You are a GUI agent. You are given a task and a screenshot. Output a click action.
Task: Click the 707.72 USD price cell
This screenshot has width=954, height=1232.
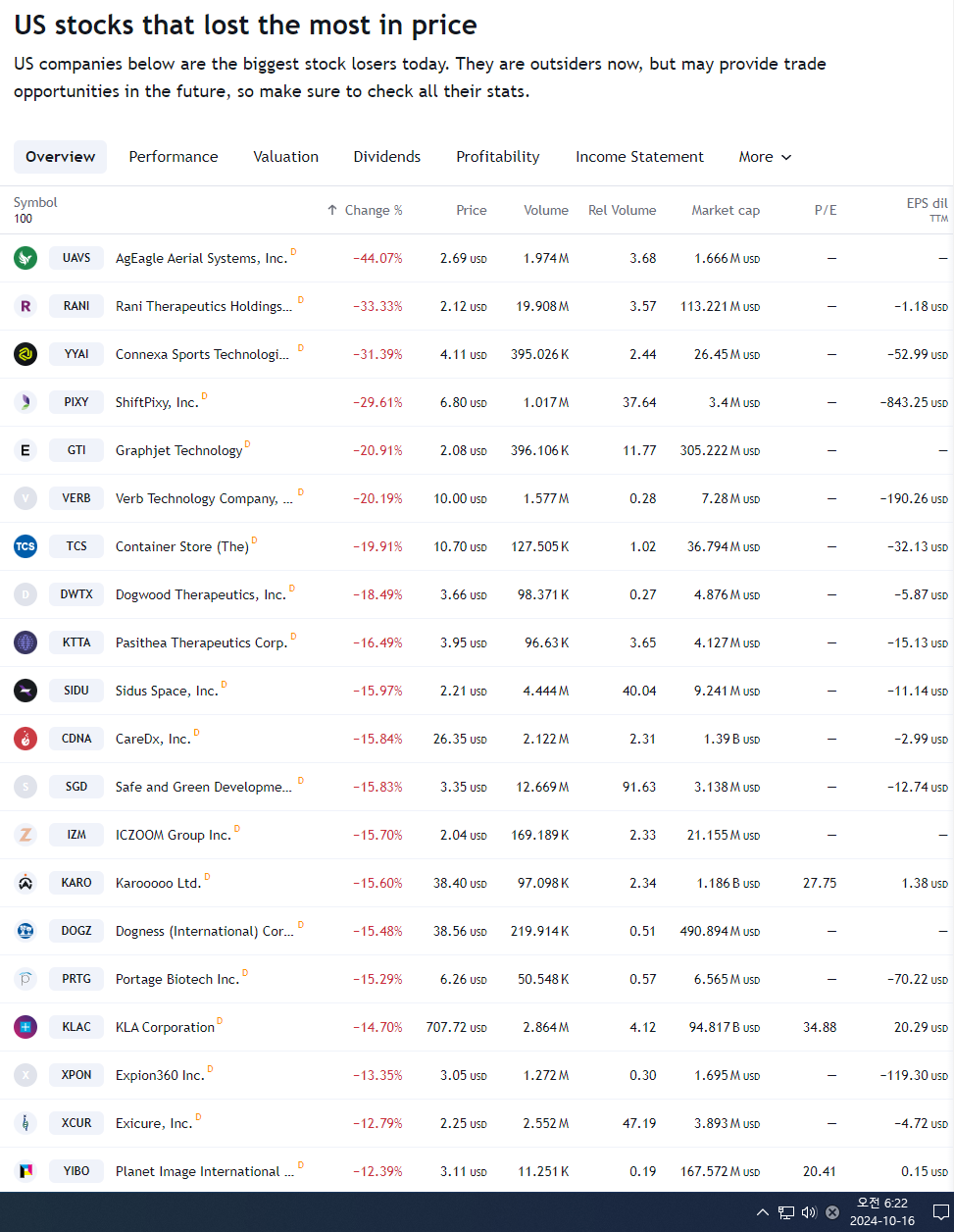[x=456, y=1027]
